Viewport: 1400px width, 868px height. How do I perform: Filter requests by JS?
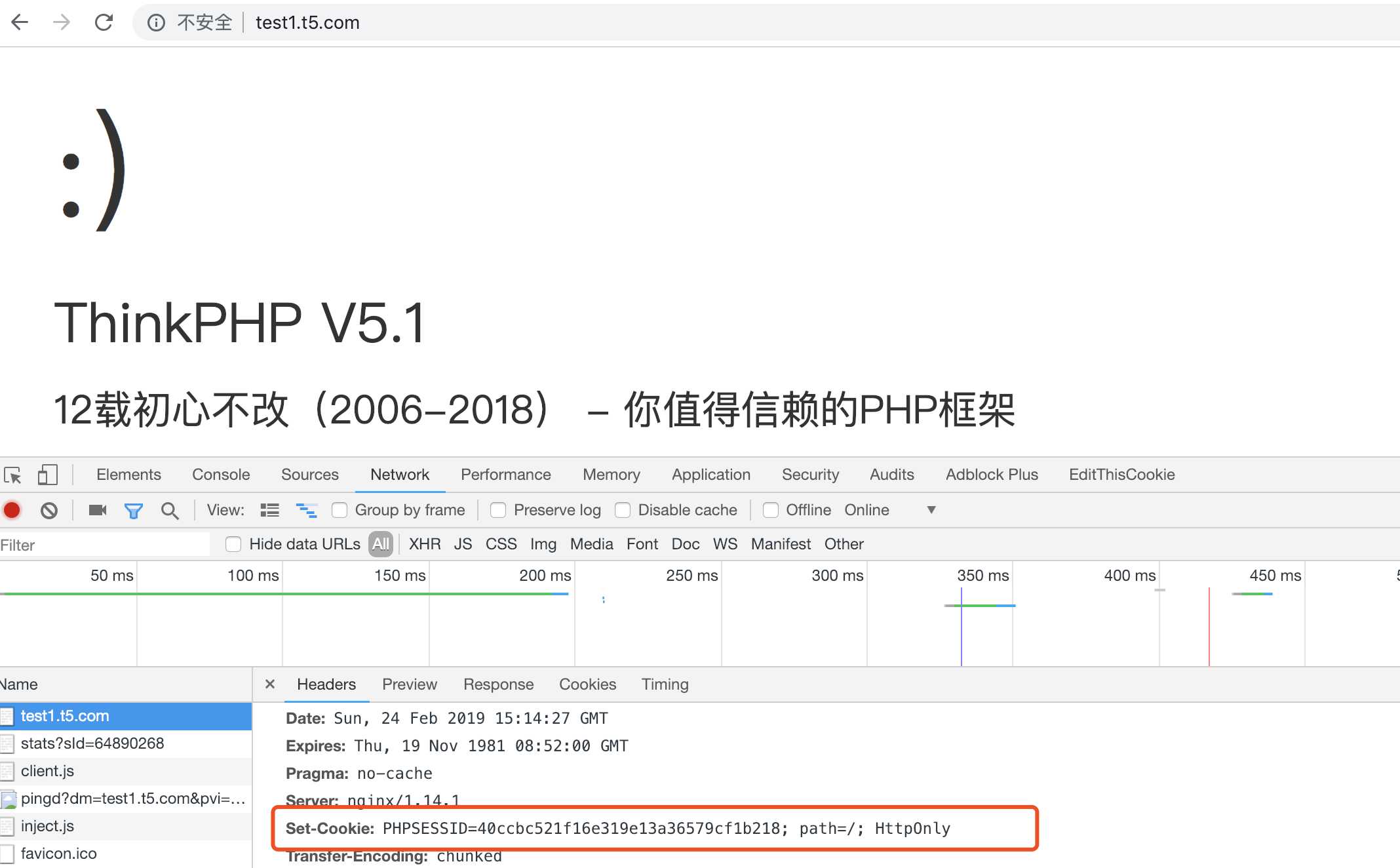point(463,544)
